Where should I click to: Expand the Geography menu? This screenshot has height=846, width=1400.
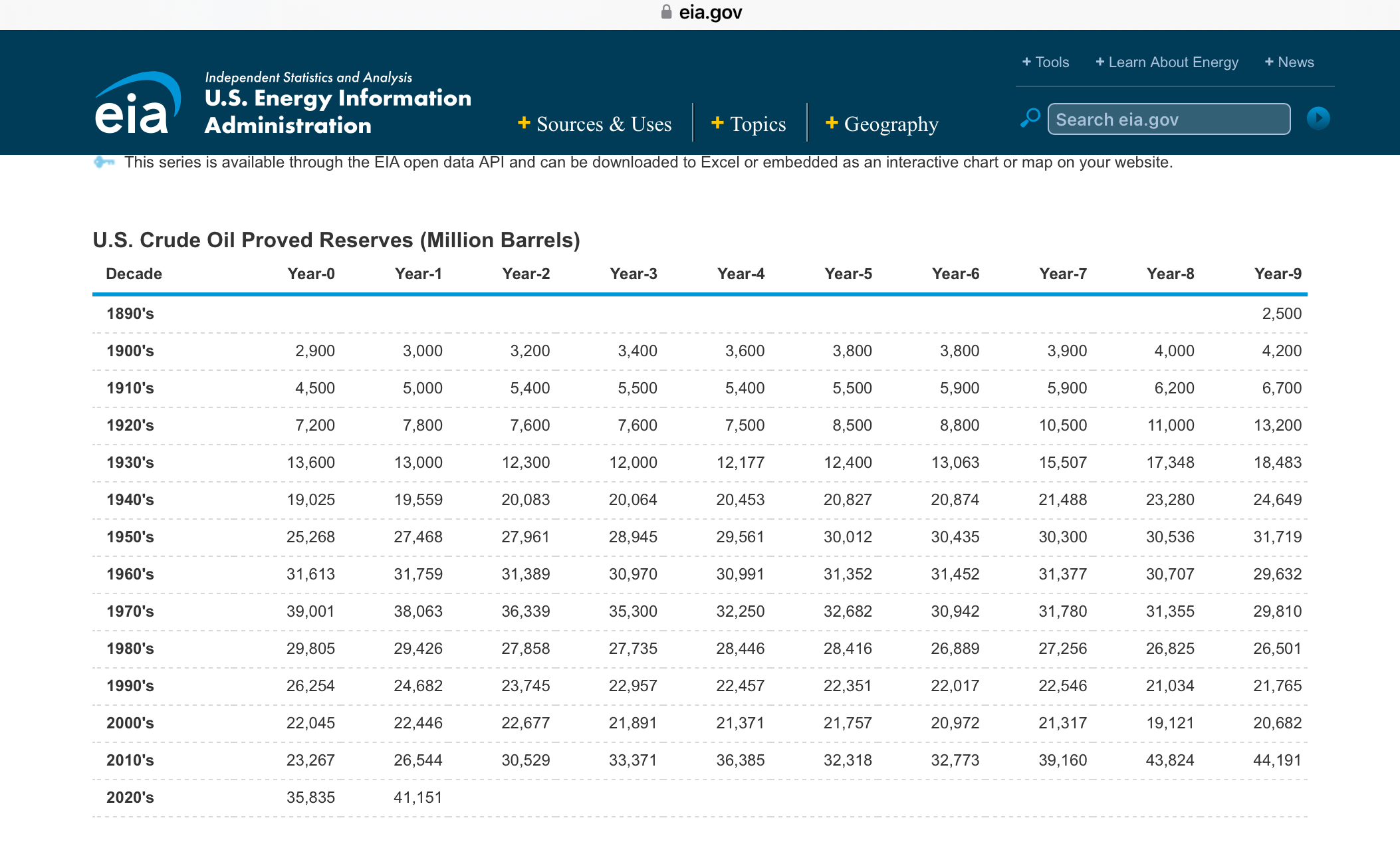881,124
